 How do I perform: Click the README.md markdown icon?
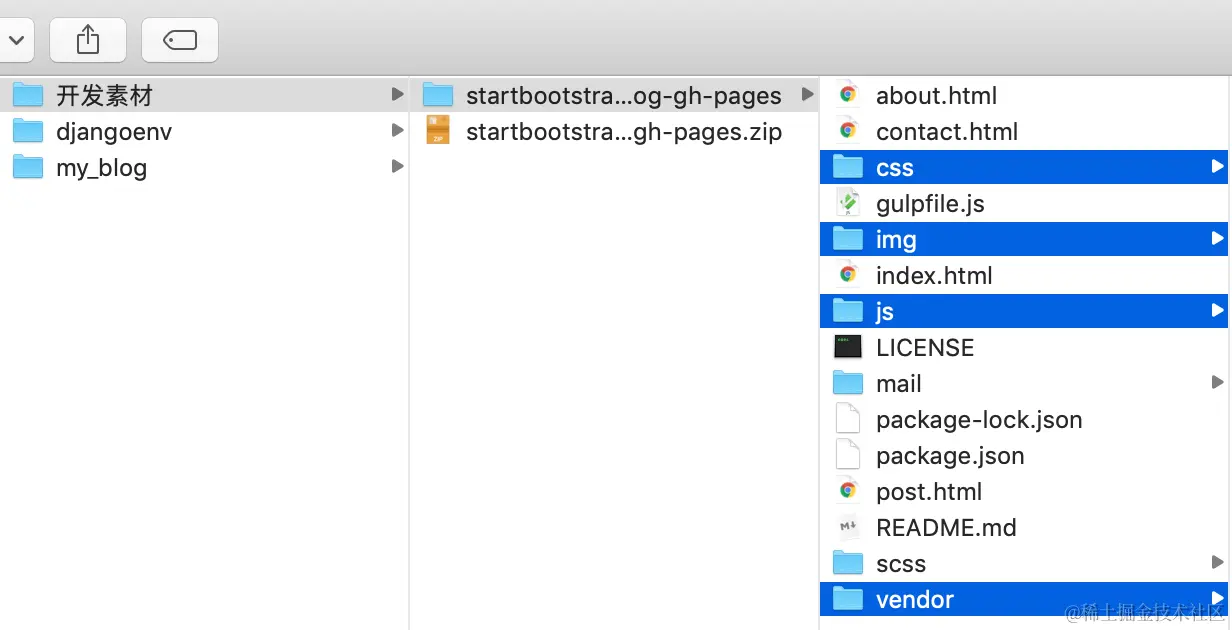(848, 527)
